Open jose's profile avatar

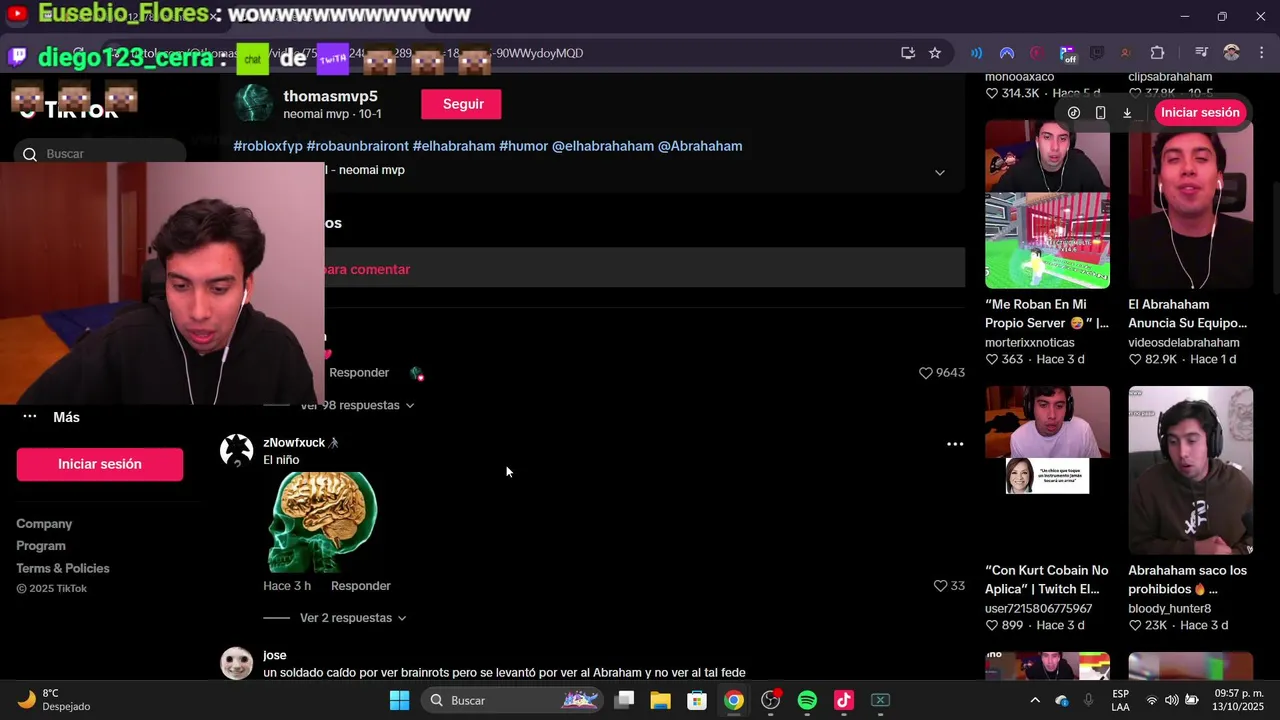pos(237,663)
